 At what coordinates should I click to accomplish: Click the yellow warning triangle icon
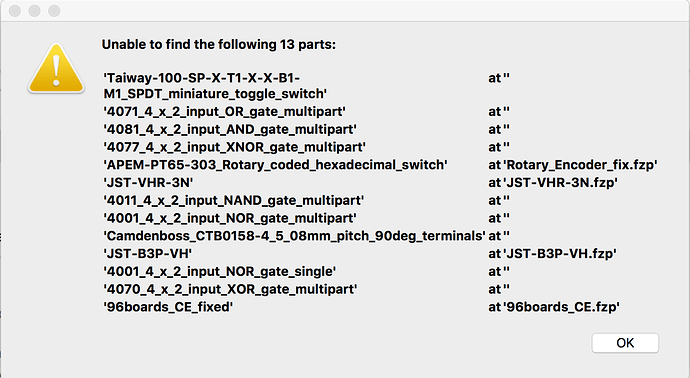[x=56, y=68]
